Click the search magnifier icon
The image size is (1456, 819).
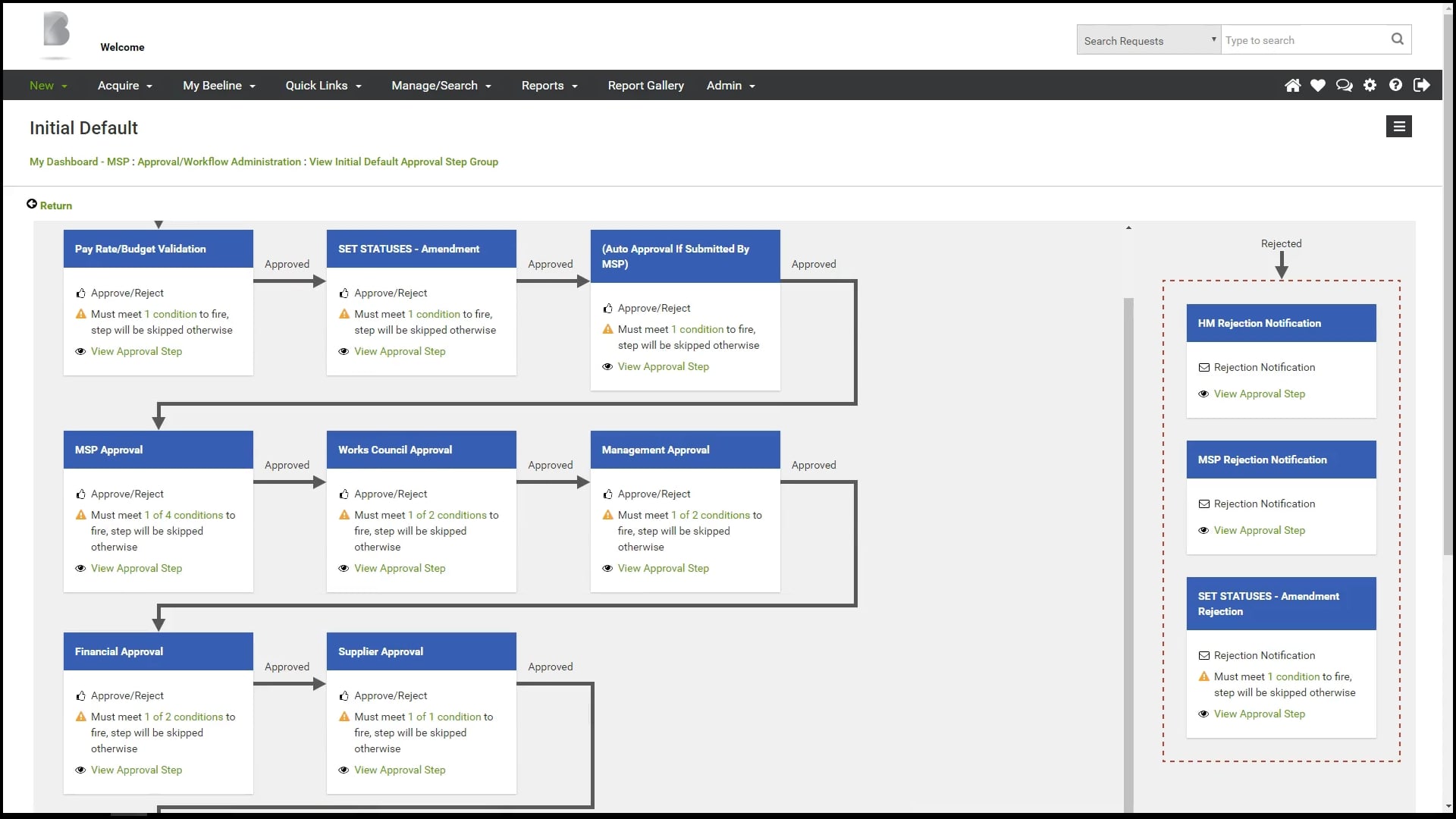(x=1398, y=39)
